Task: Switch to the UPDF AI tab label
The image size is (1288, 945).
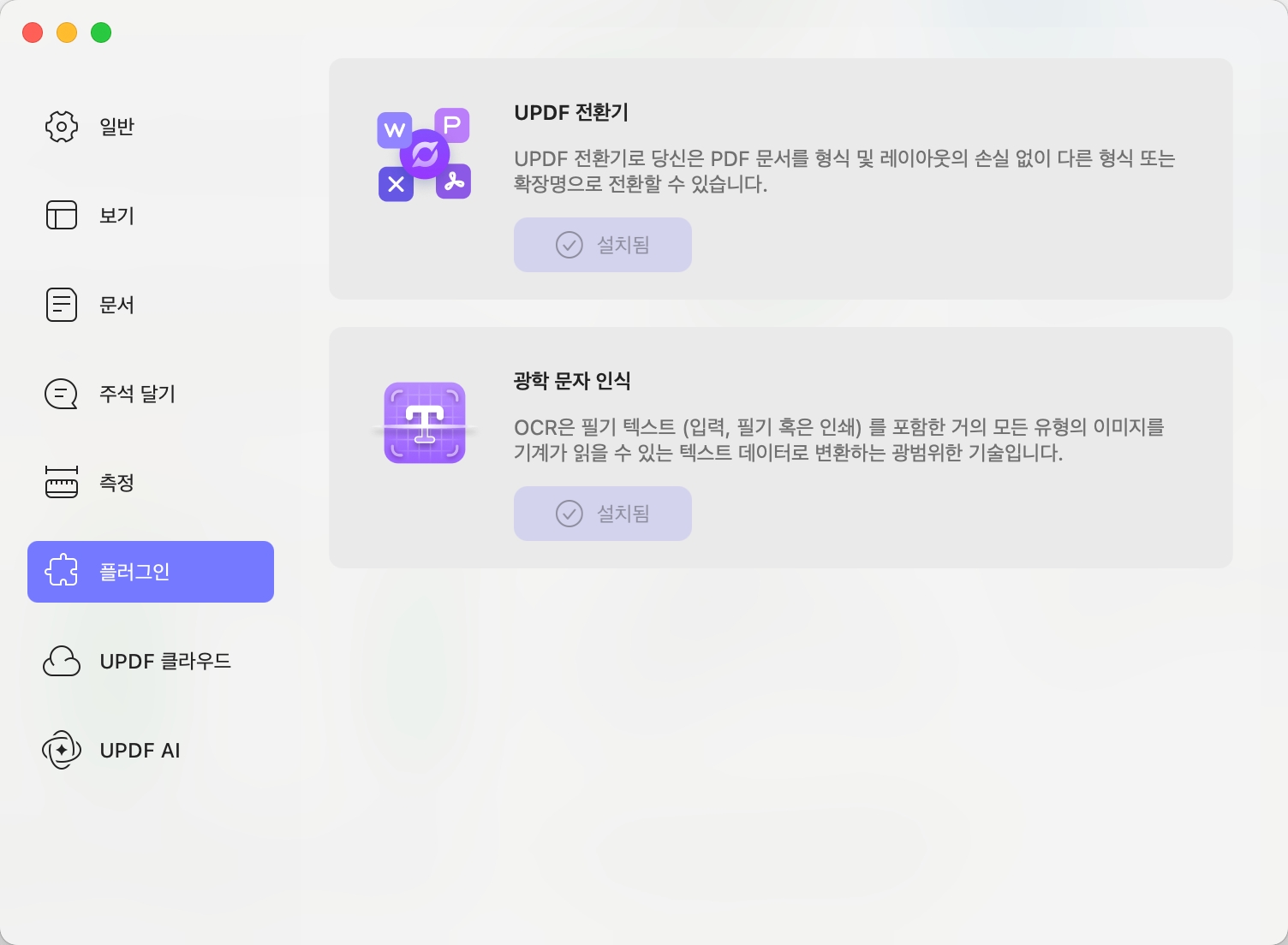Action: pyautogui.click(x=140, y=751)
